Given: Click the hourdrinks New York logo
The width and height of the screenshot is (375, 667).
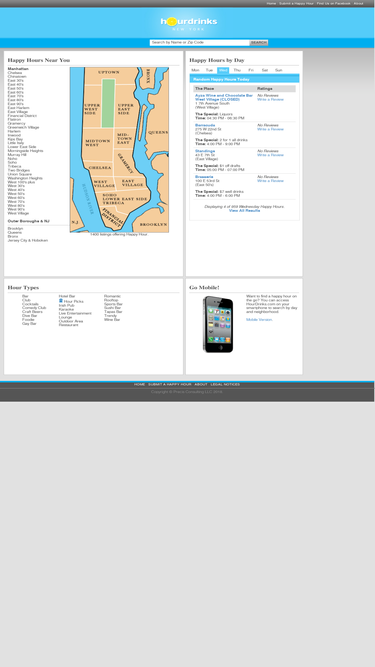Looking at the screenshot, I should click(189, 23).
